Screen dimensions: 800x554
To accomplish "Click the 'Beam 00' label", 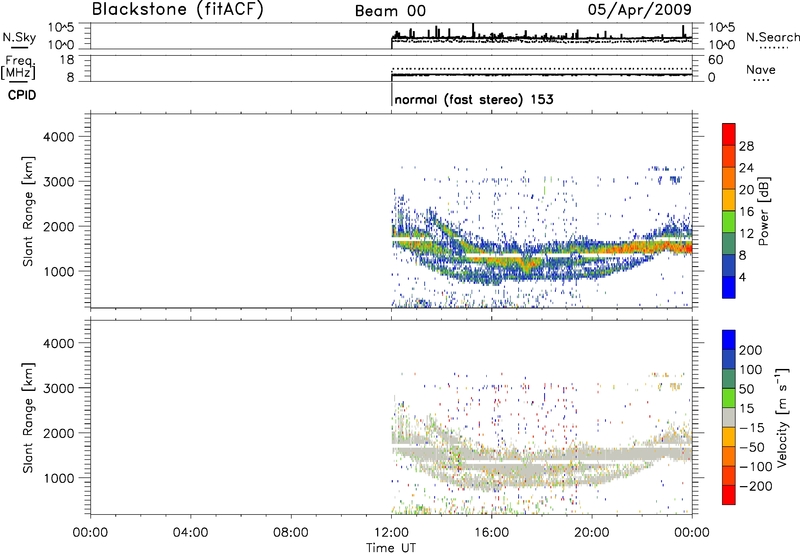I will [390, 11].
